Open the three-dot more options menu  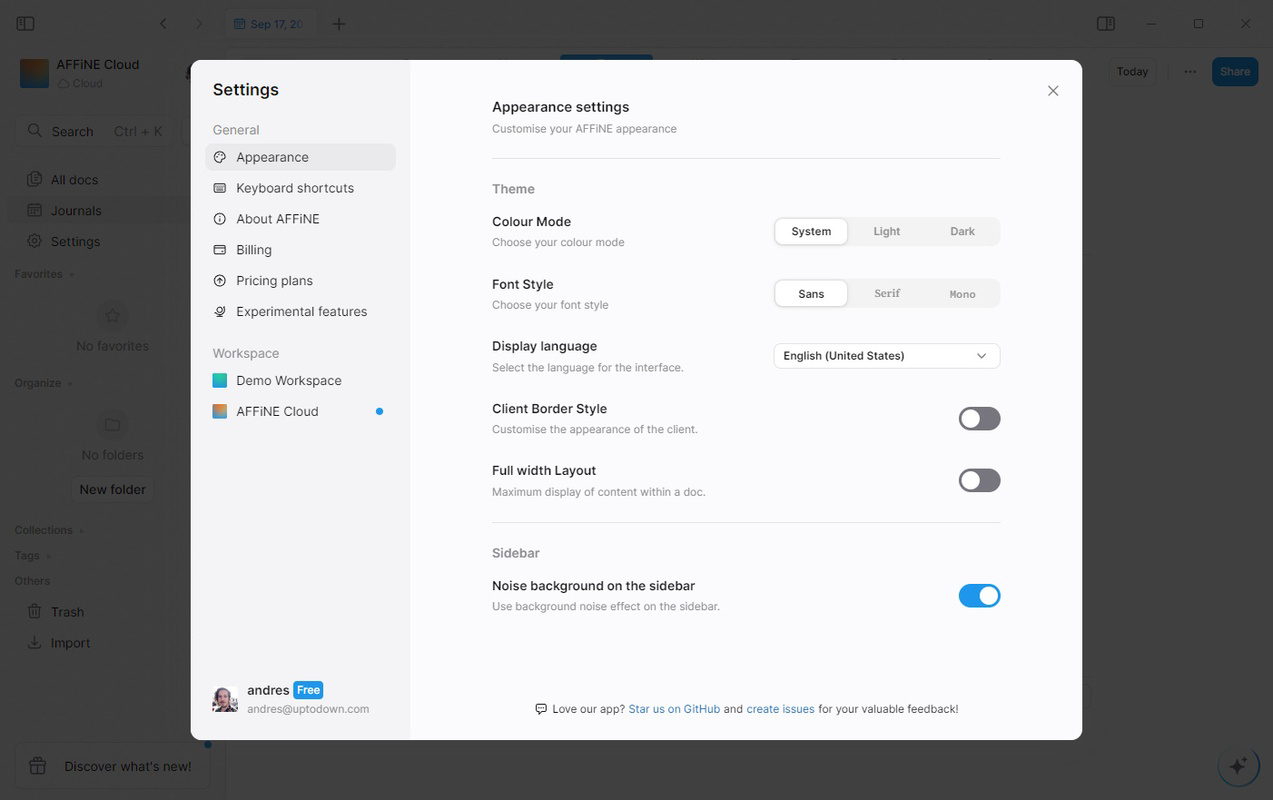click(x=1190, y=72)
